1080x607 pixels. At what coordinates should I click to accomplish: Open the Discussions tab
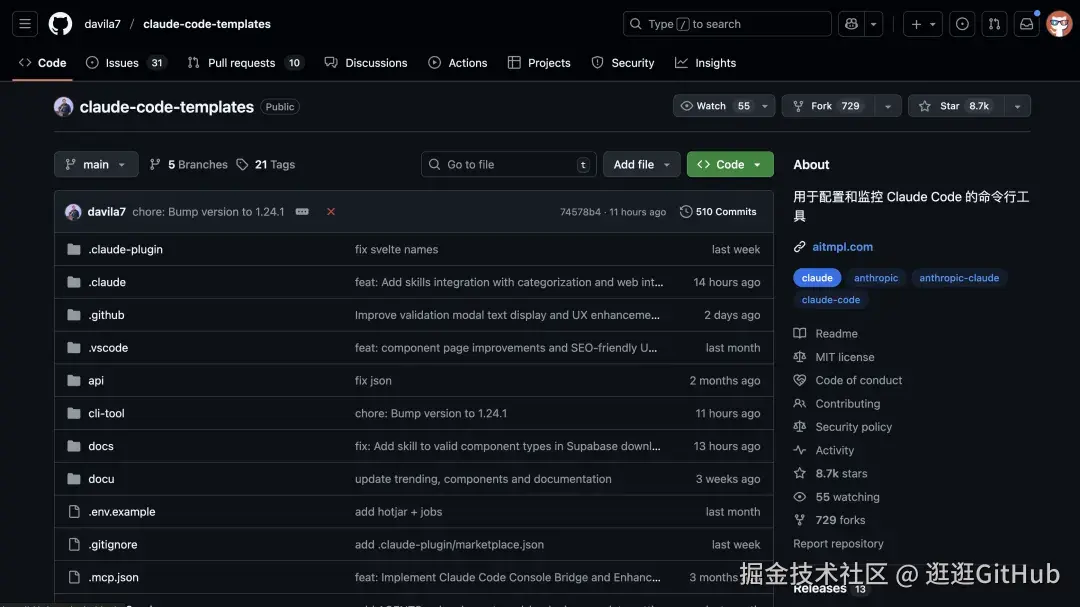click(366, 63)
